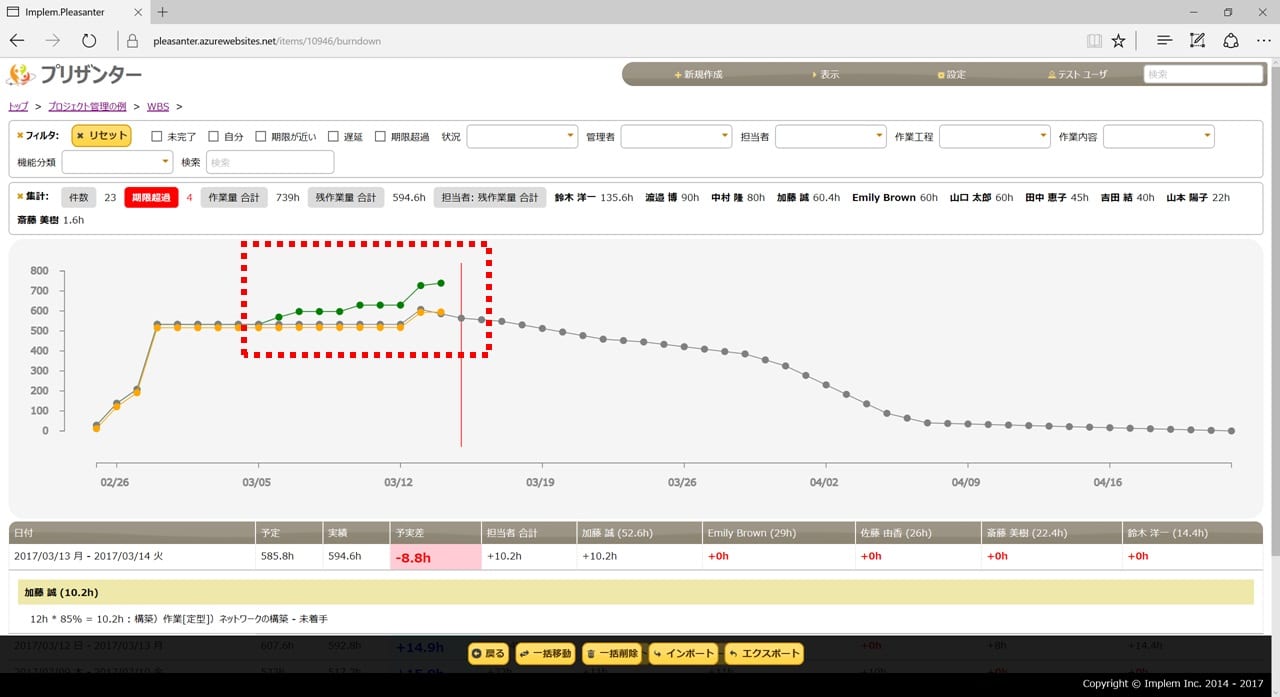Click the red 期限超過 aggregate badge
This screenshot has height=697, width=1280.
(x=150, y=198)
